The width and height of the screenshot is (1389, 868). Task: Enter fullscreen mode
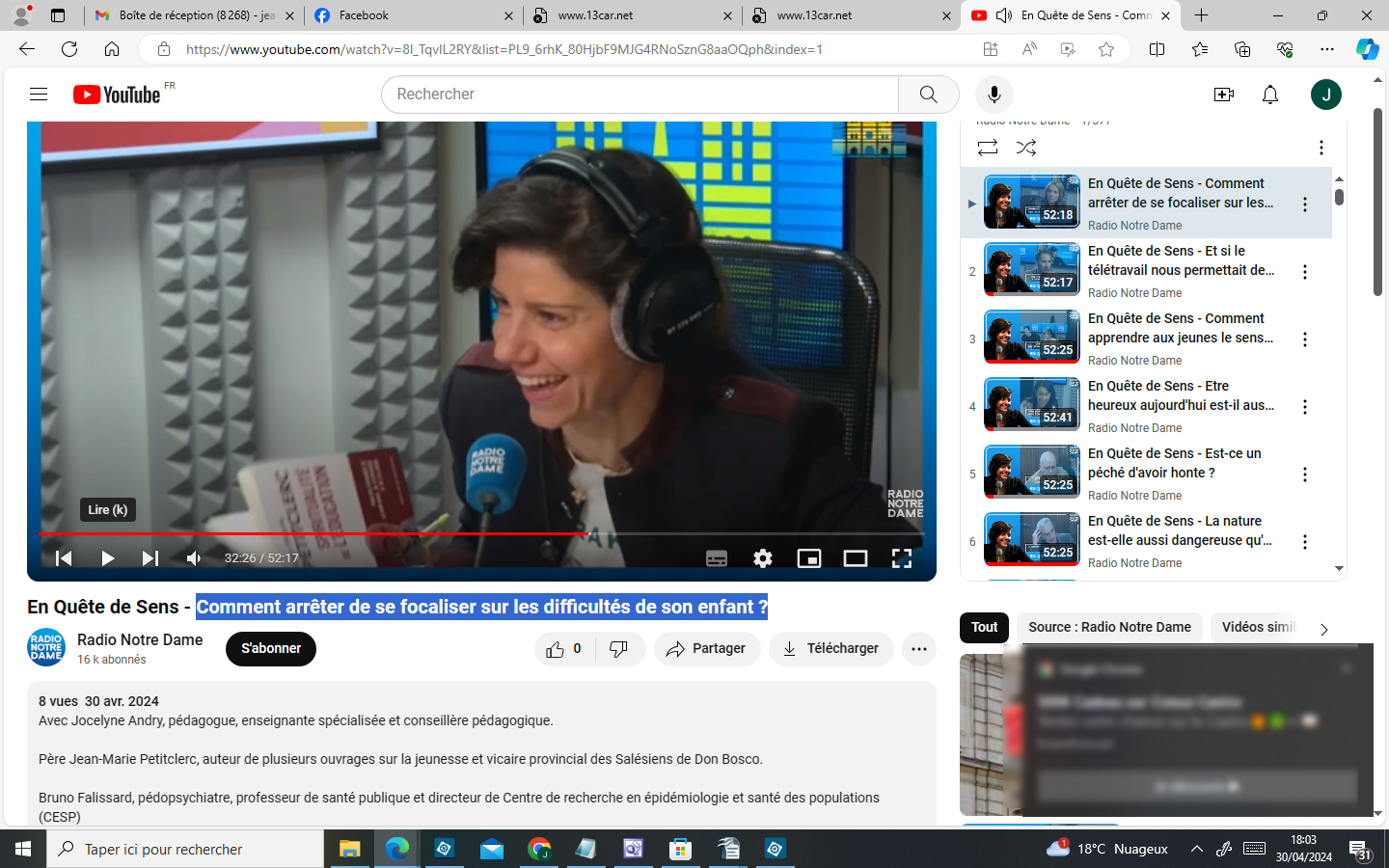(x=902, y=558)
